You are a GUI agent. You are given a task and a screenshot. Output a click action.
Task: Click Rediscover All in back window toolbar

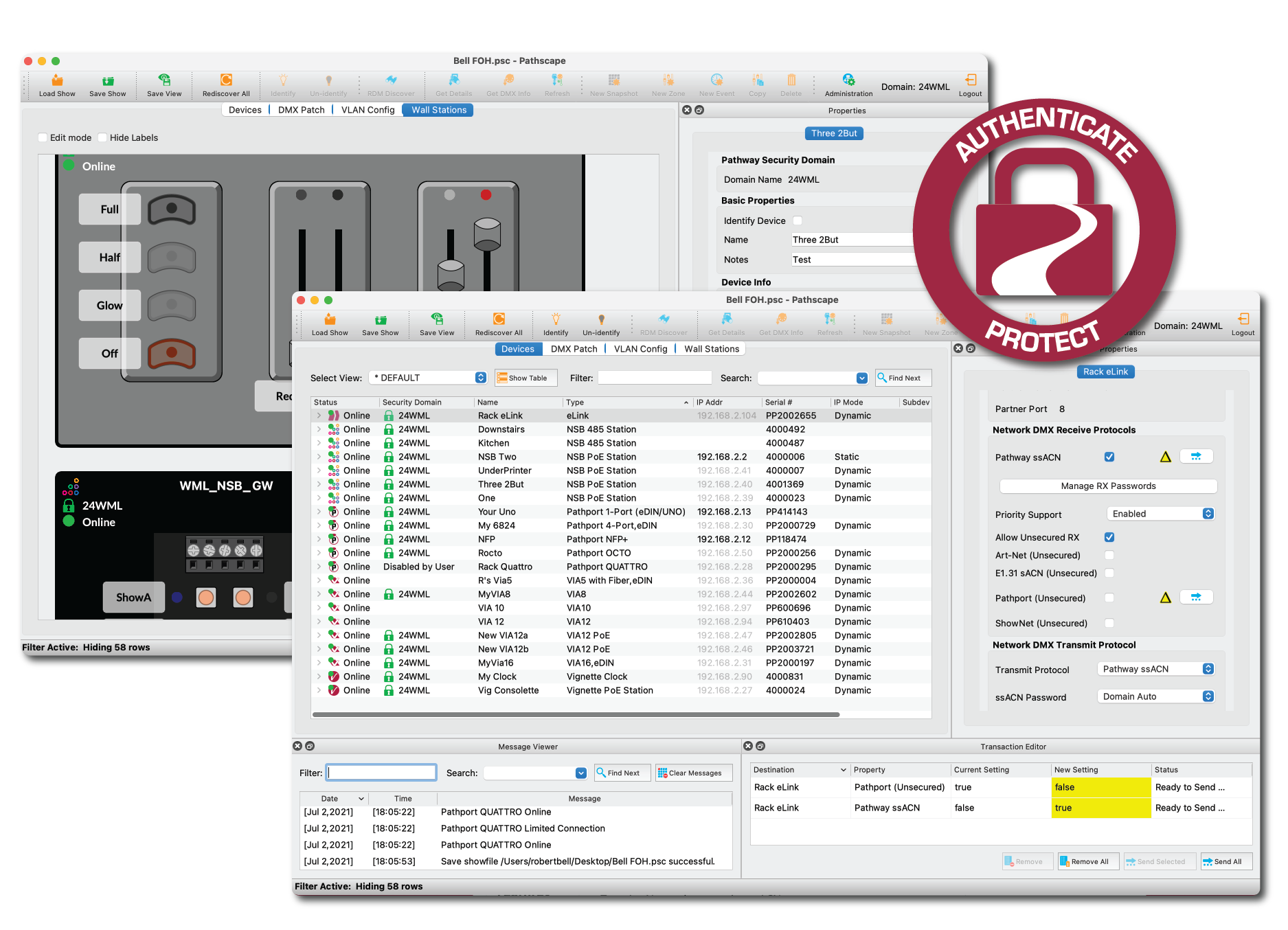click(226, 86)
